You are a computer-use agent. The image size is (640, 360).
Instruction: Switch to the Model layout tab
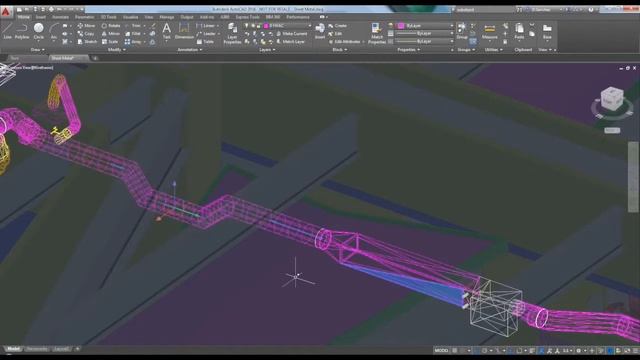13,349
